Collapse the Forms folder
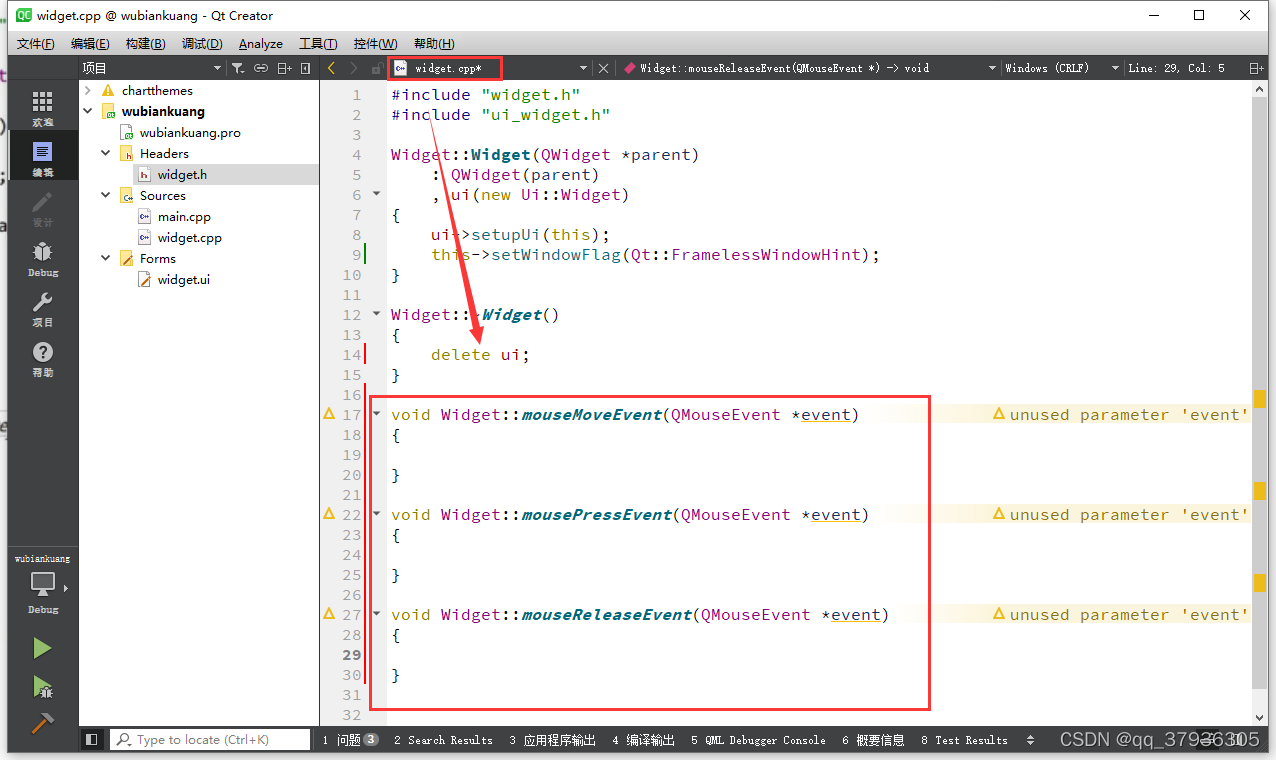1276x760 pixels. point(106,258)
